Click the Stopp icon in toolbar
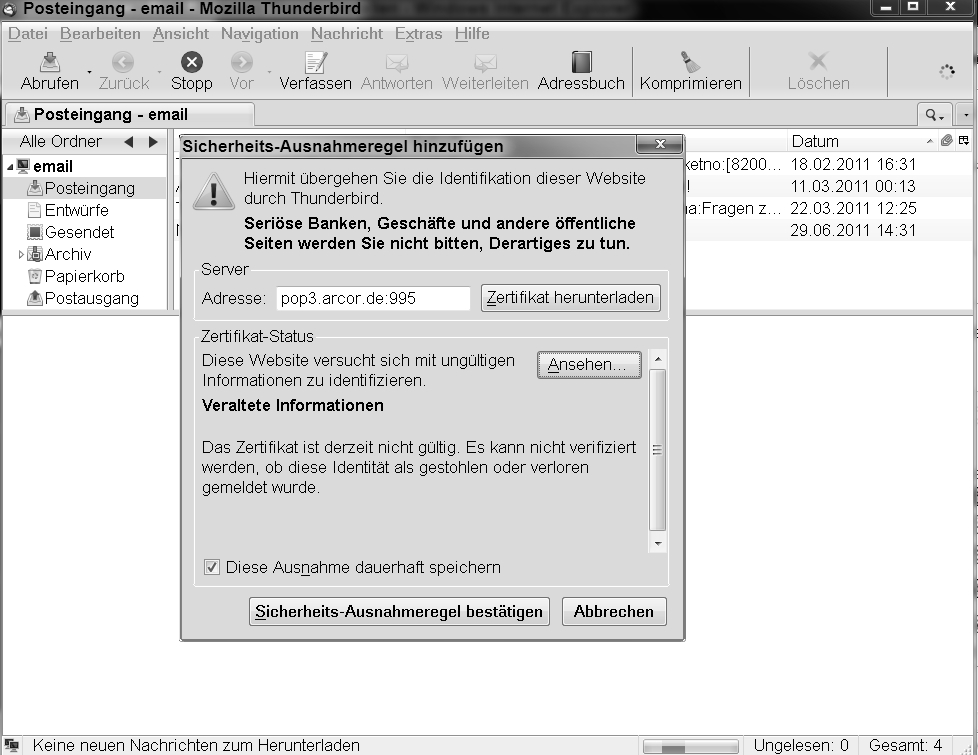The width and height of the screenshot is (978, 755). point(191,62)
